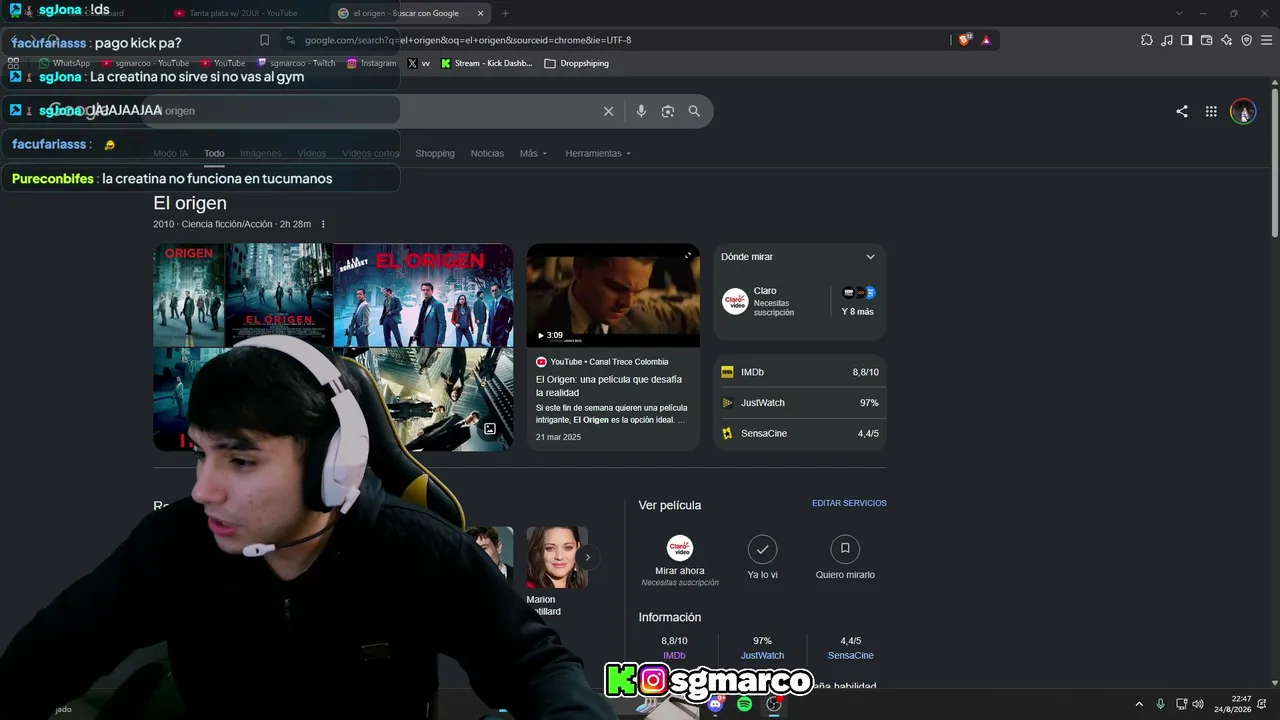Switch to the Todo results tab
This screenshot has width=1280, height=720.
pos(214,153)
